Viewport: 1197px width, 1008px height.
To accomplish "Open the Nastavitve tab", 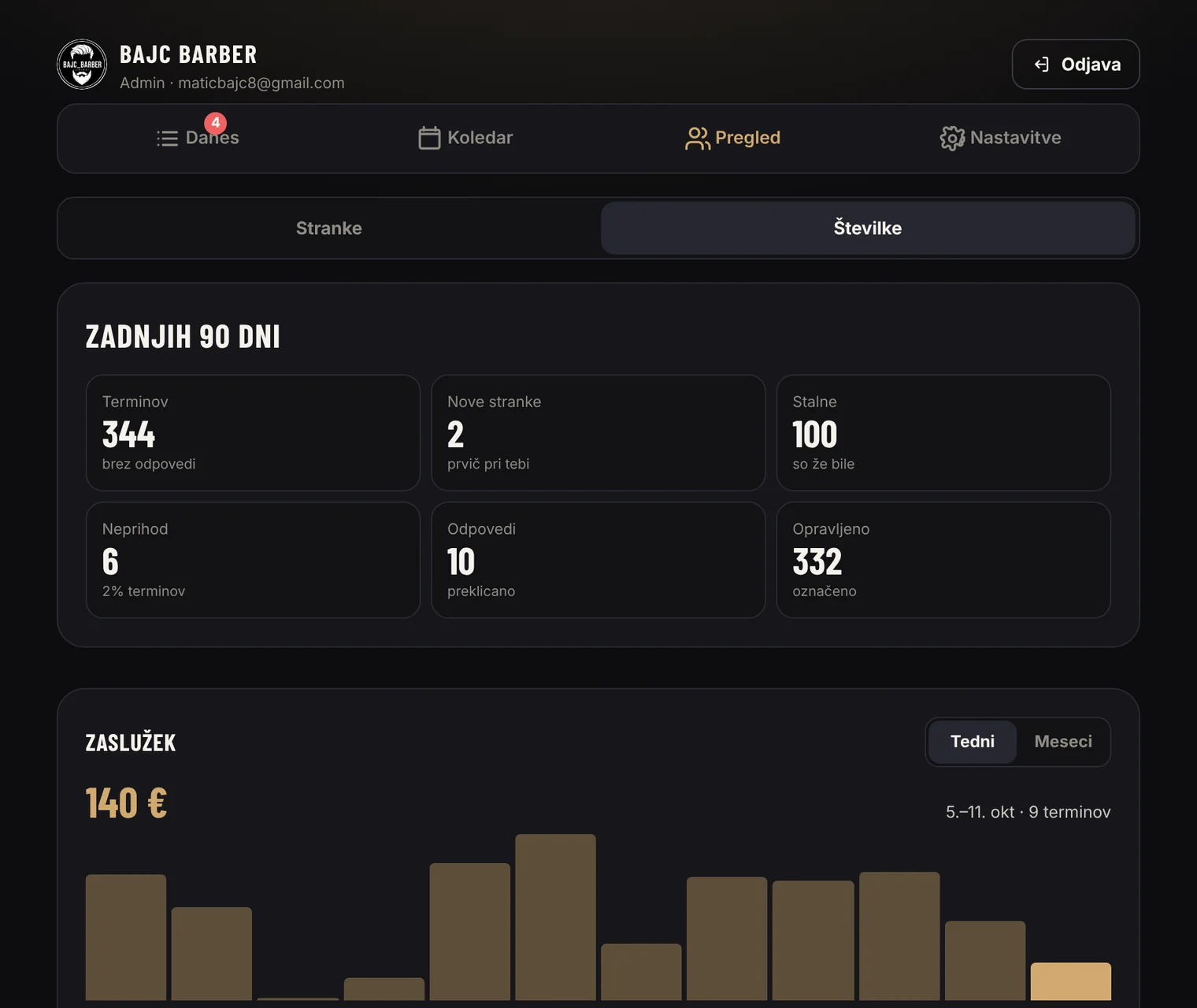I will (x=1000, y=138).
